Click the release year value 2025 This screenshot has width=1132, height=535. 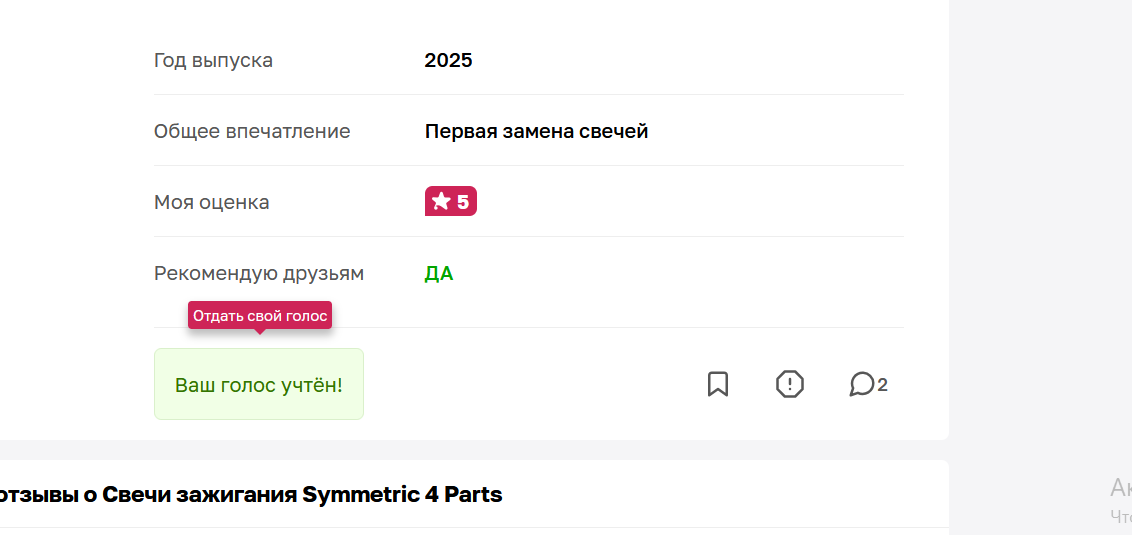(x=448, y=60)
